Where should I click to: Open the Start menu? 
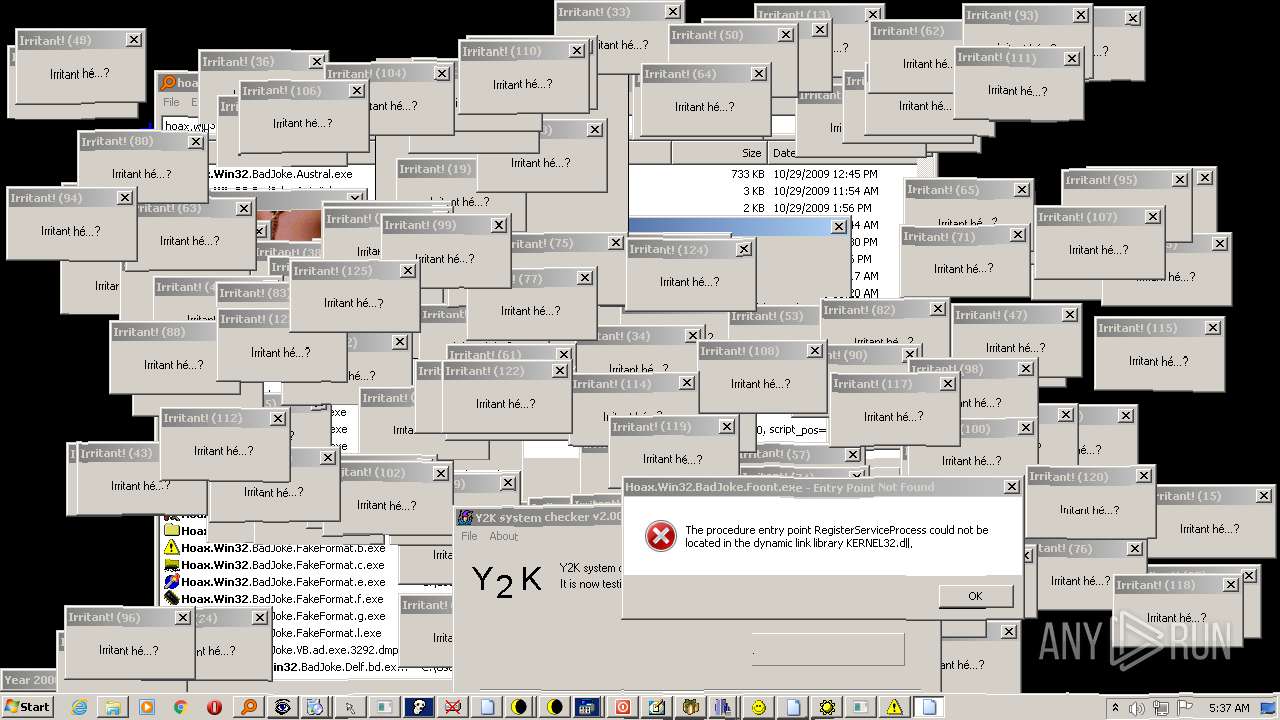point(28,707)
